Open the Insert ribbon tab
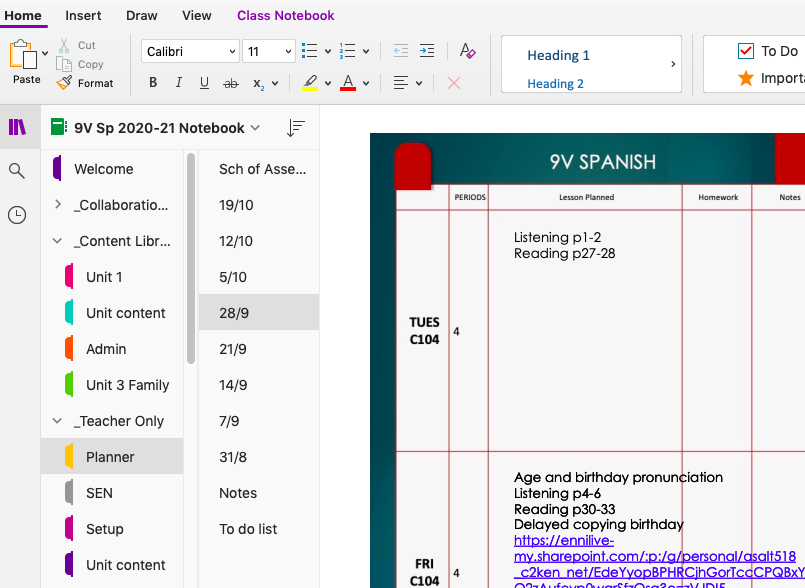805x588 pixels. [83, 15]
